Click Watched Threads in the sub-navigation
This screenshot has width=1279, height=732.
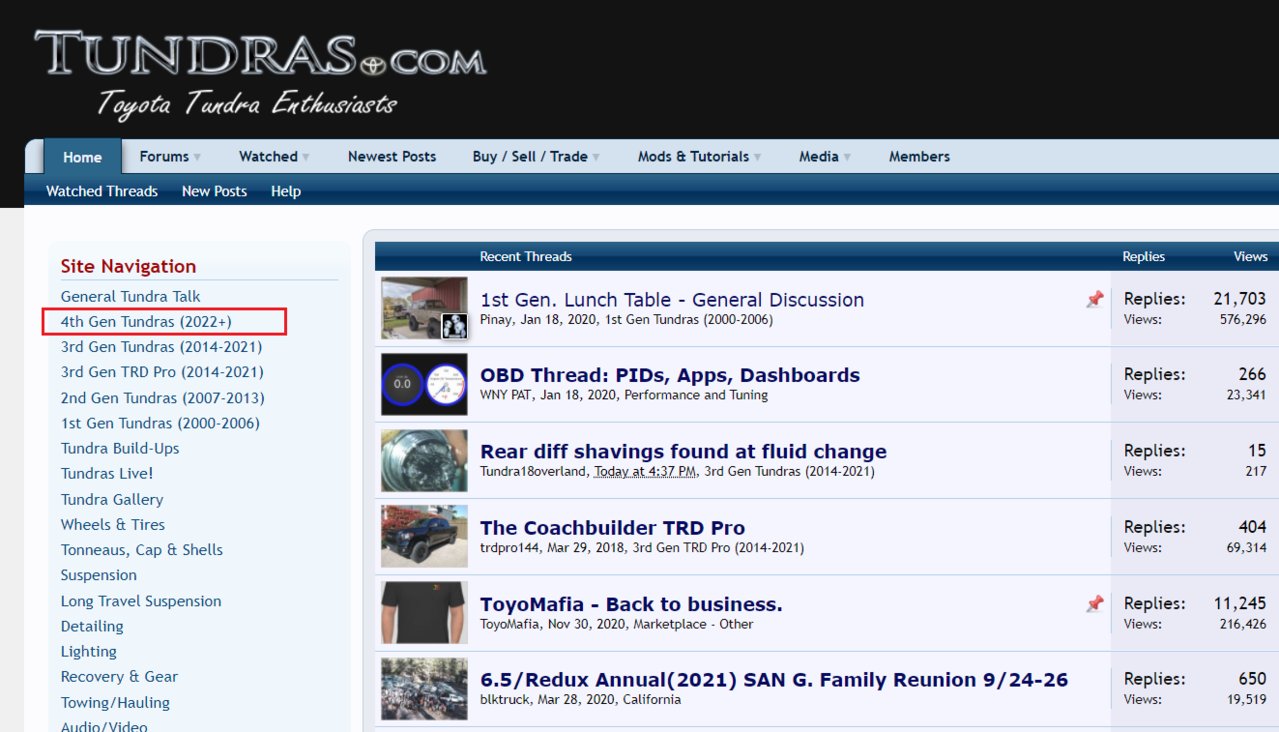102,191
